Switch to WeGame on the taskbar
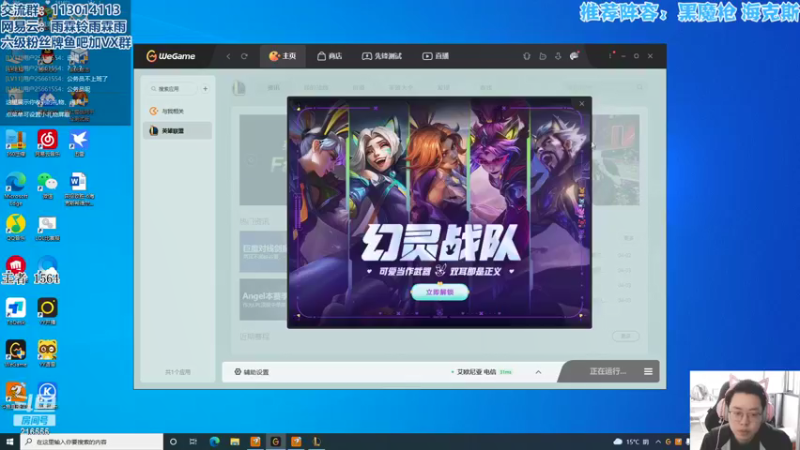Image resolution: width=800 pixels, height=450 pixels. (x=276, y=442)
